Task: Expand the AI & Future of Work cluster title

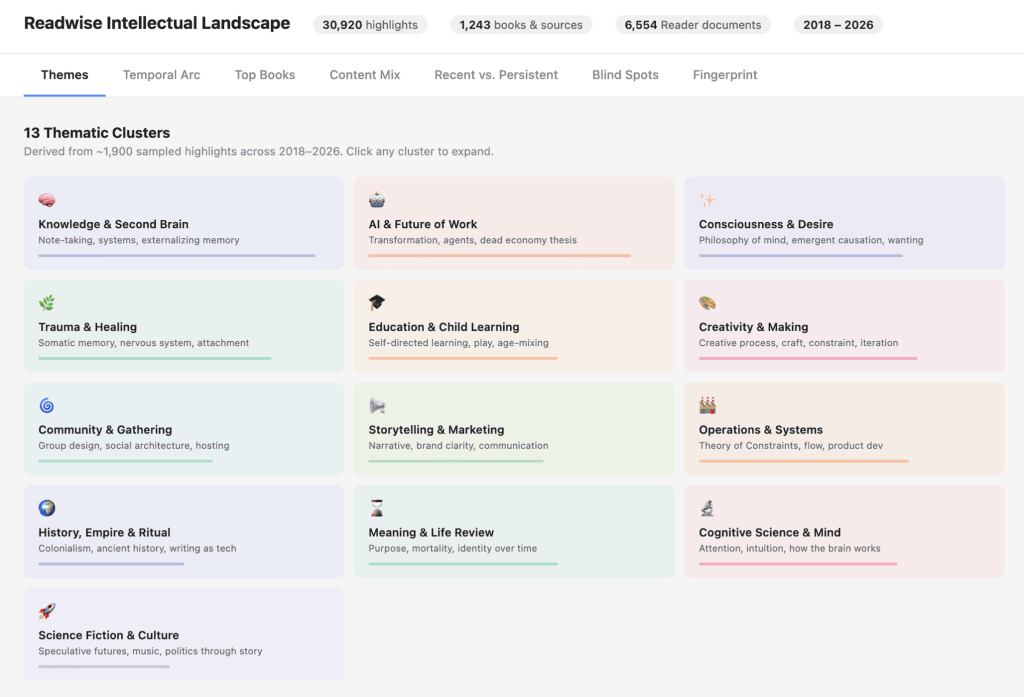Action: point(423,224)
